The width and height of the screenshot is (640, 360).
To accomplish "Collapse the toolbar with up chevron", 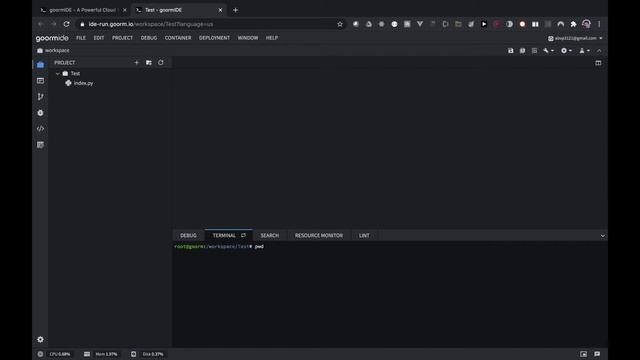I will [x=599, y=51].
